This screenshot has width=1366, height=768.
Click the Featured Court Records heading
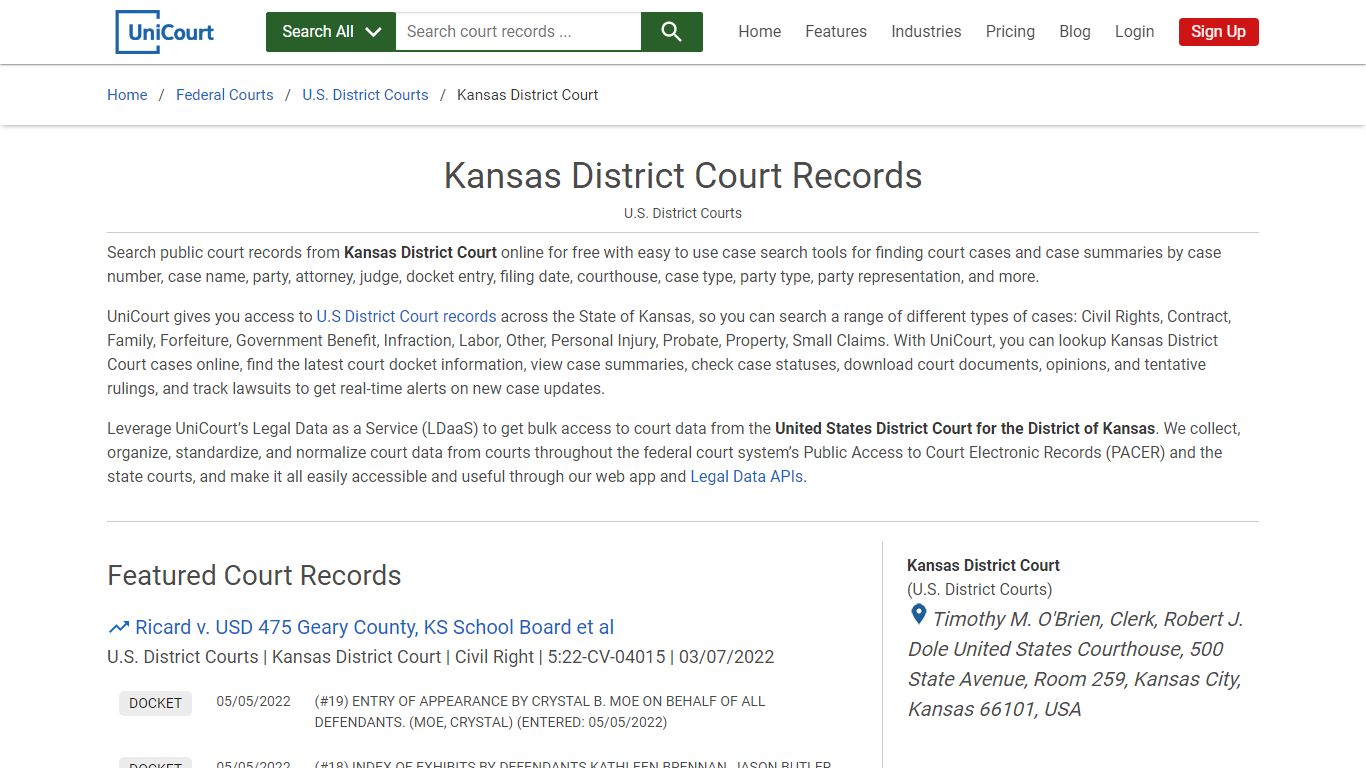tap(254, 576)
